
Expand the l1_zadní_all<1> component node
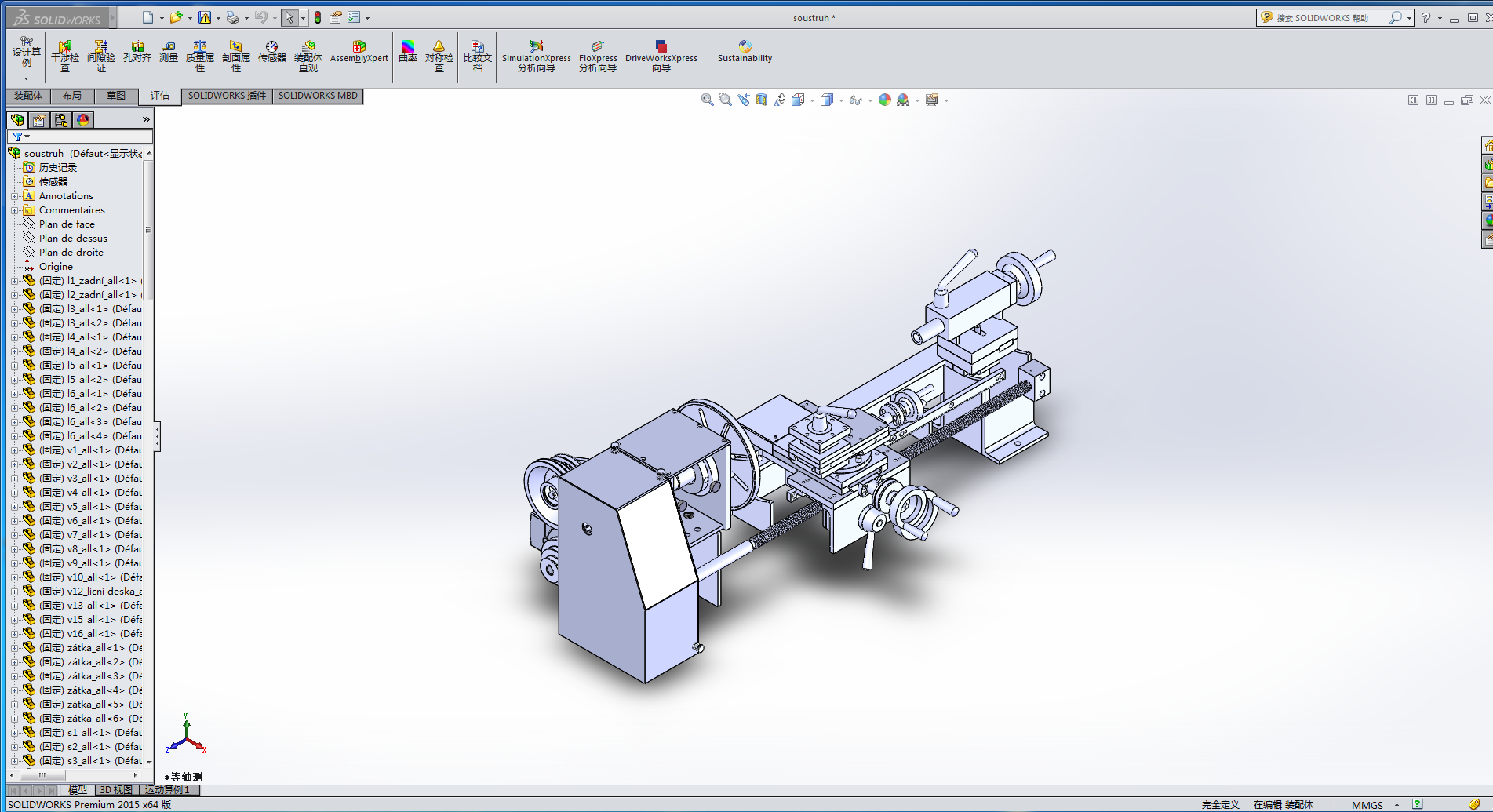point(14,281)
